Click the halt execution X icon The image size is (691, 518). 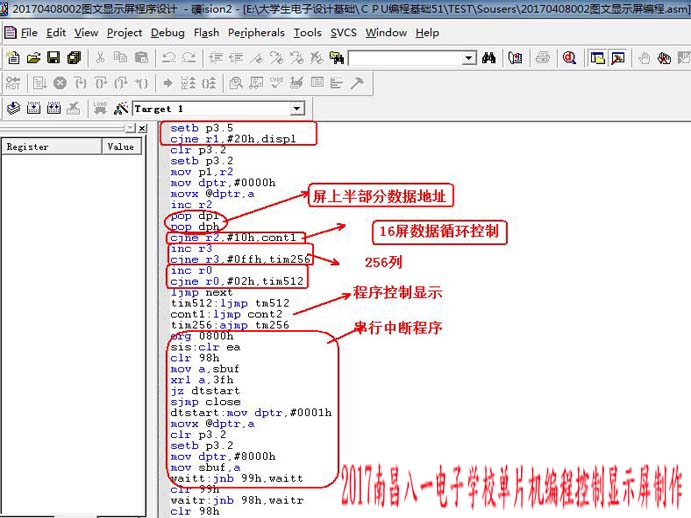pyautogui.click(x=60, y=83)
